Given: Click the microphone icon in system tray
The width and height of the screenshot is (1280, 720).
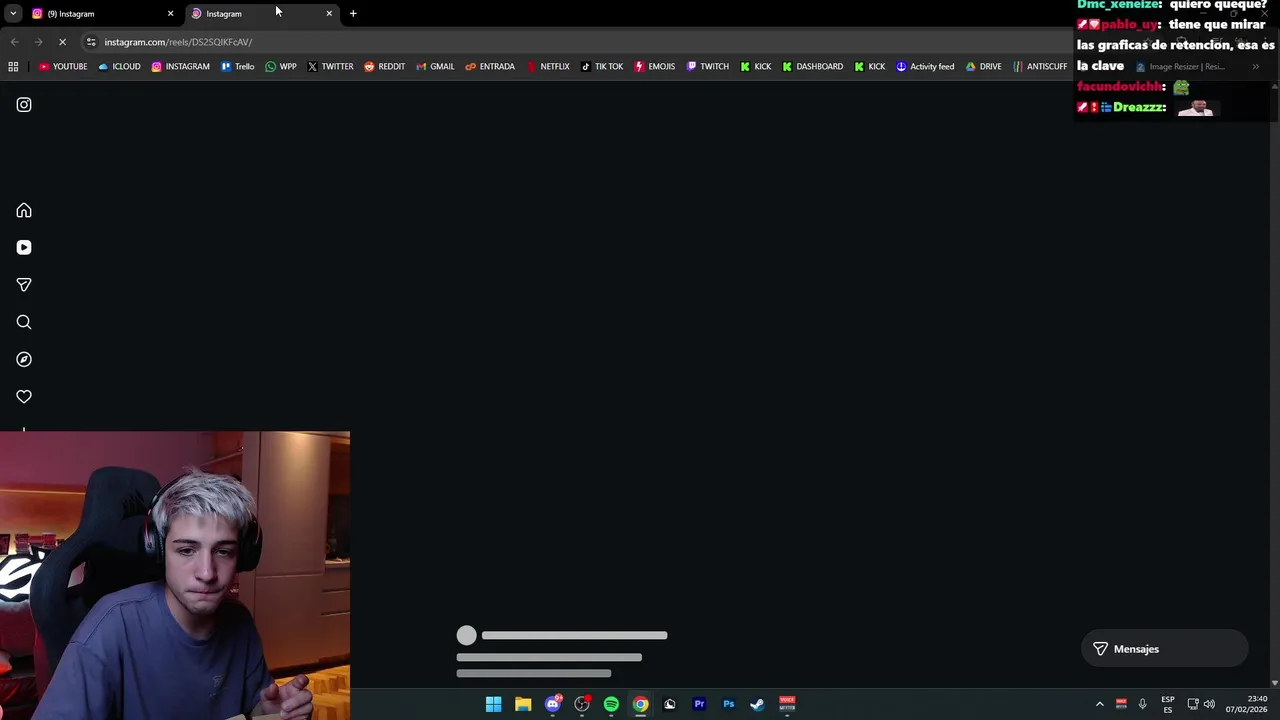Looking at the screenshot, I should (1142, 704).
